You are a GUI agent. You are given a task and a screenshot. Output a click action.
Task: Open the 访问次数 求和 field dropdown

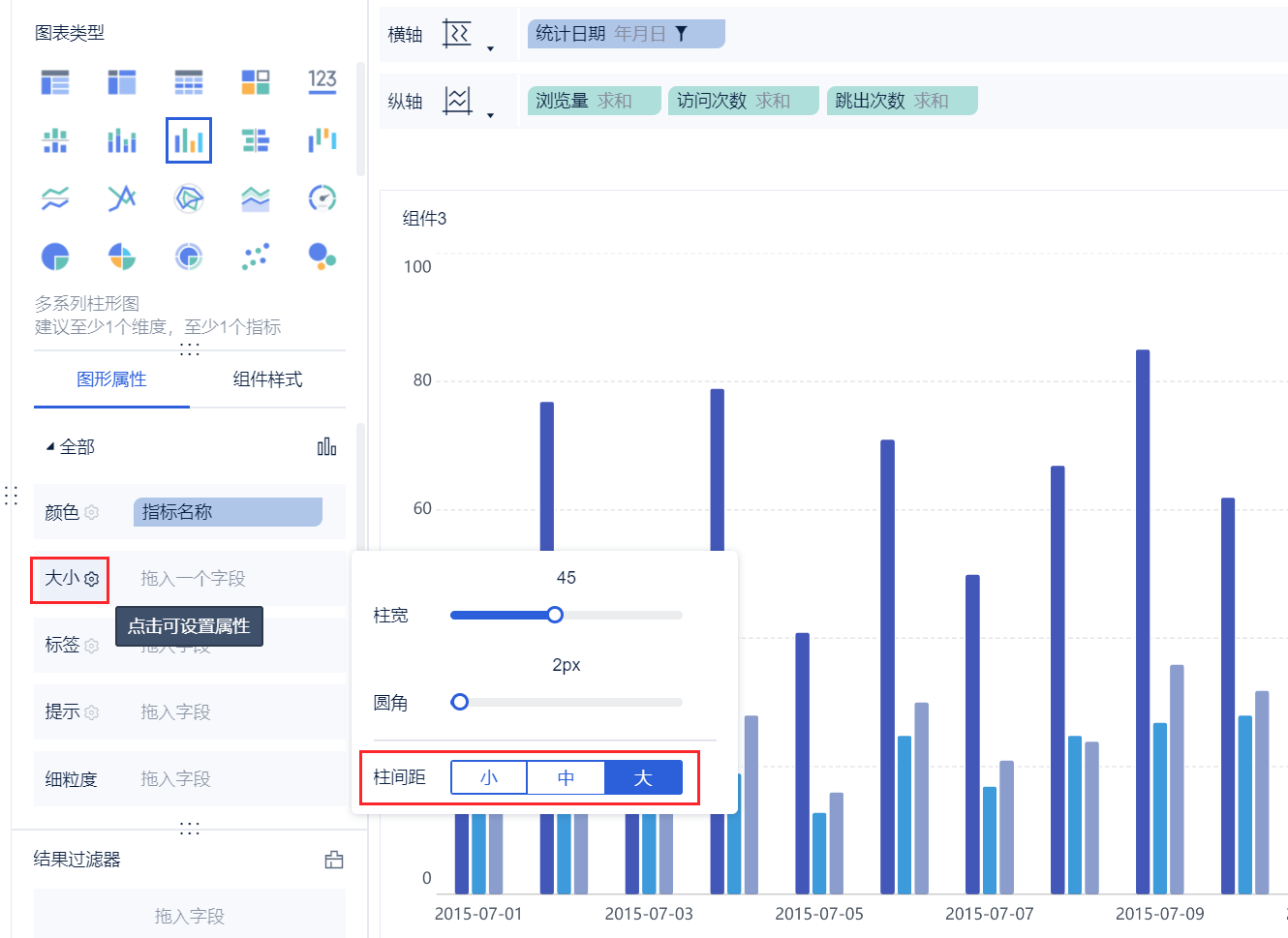point(744,101)
